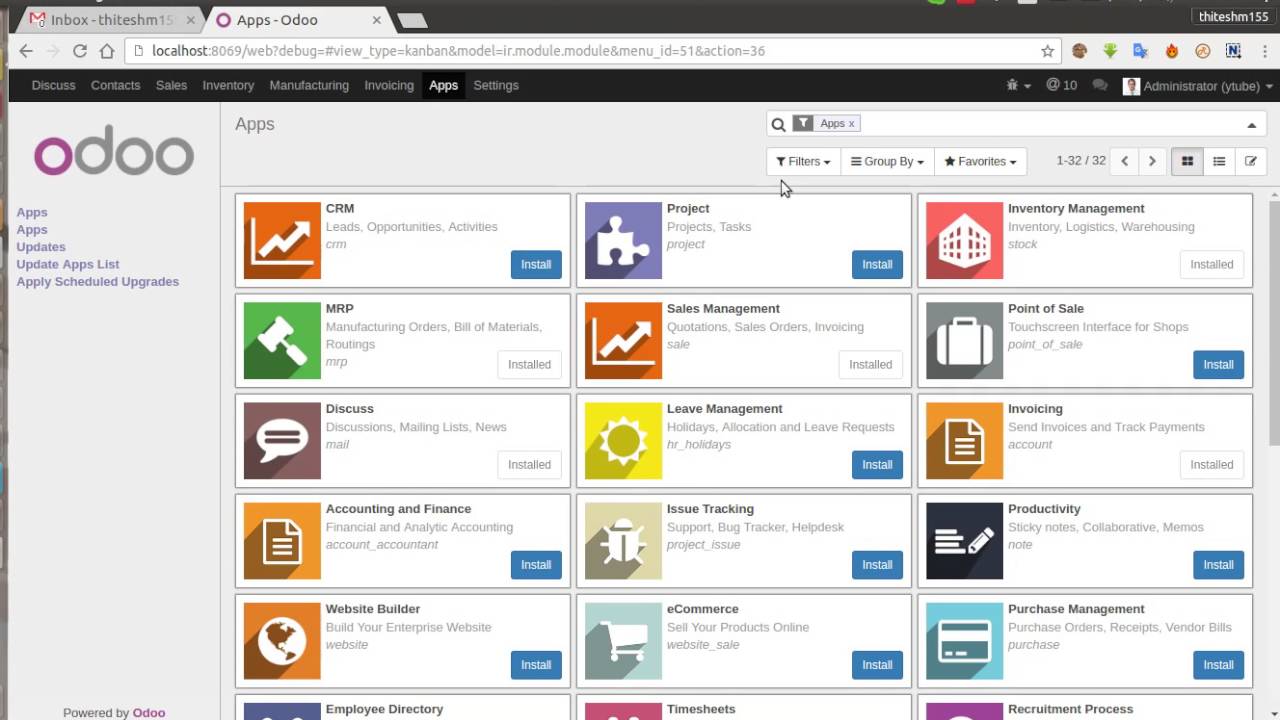
Task: Open the CRM app icon
Action: coord(282,241)
